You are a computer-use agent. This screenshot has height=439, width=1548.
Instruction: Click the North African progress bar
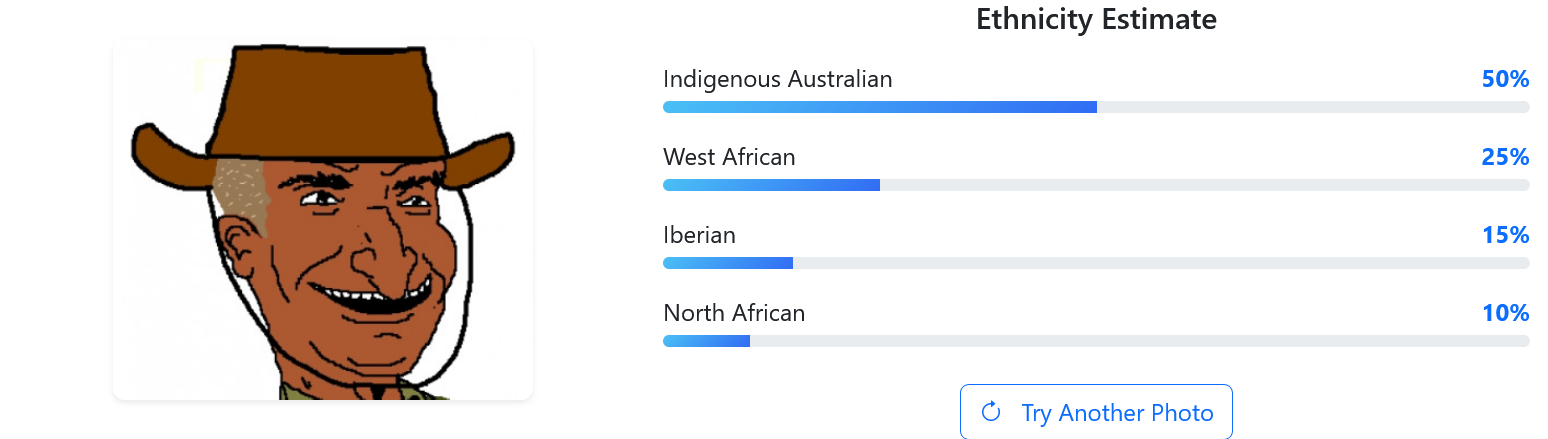tap(1096, 341)
